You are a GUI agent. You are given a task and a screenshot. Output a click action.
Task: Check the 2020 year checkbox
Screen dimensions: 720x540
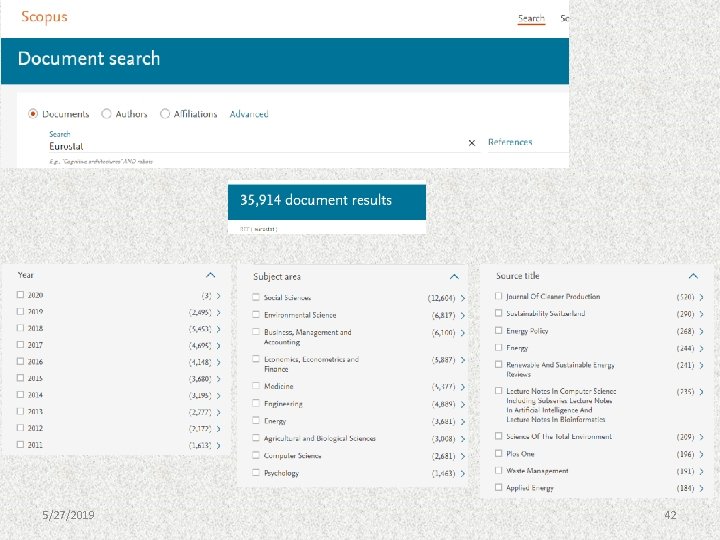[20, 295]
